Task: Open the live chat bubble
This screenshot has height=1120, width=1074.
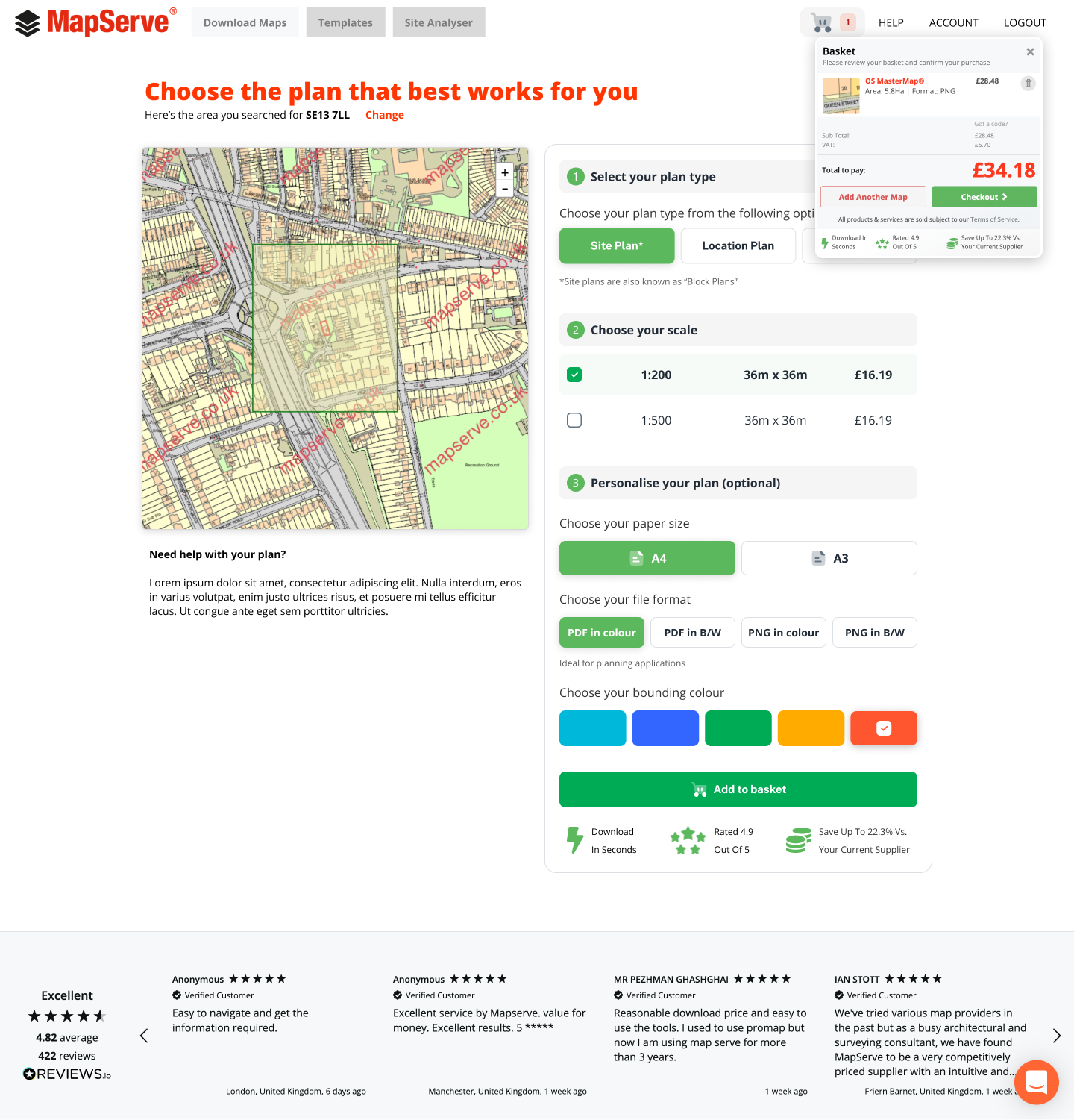Action: click(x=1037, y=1082)
